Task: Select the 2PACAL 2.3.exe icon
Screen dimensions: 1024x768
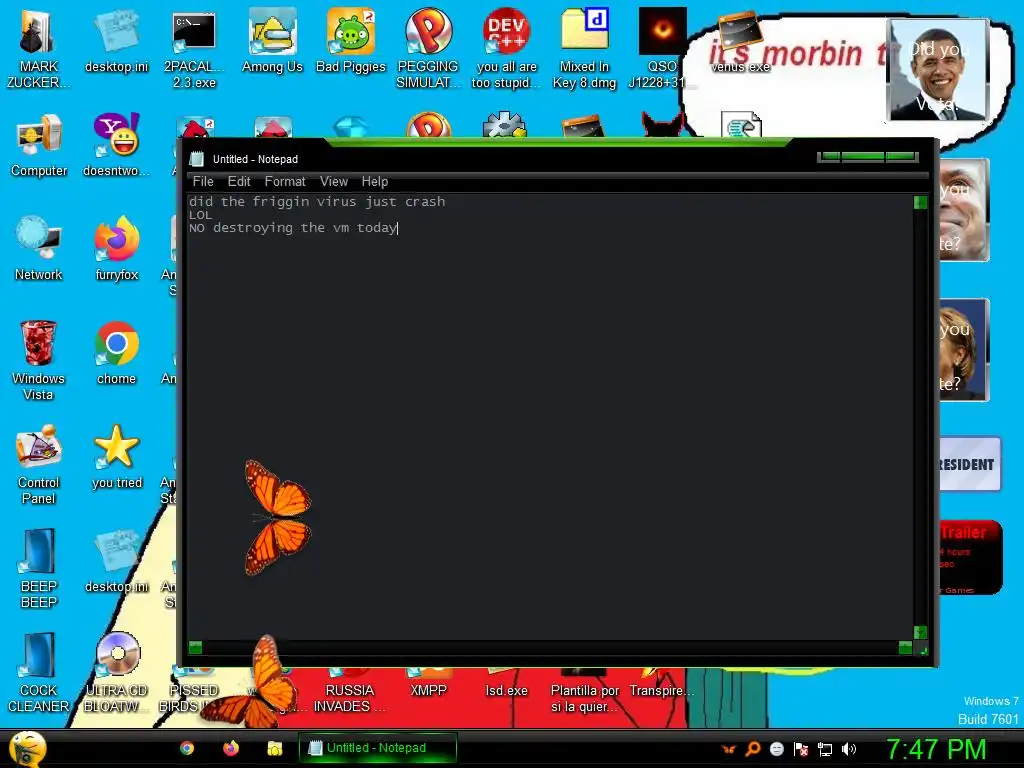Action: [x=194, y=48]
